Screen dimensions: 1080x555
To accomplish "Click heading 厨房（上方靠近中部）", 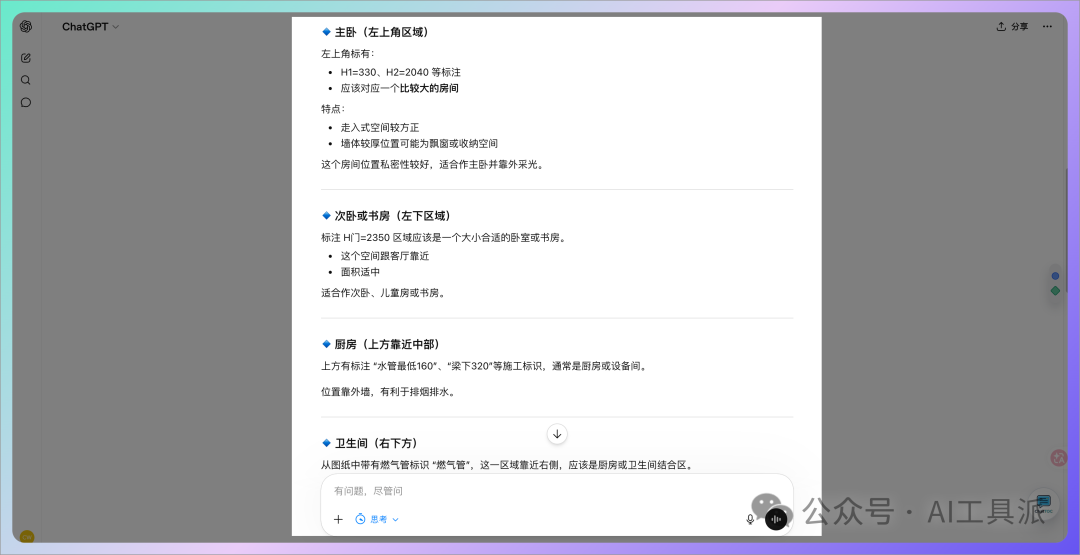I will [388, 344].
